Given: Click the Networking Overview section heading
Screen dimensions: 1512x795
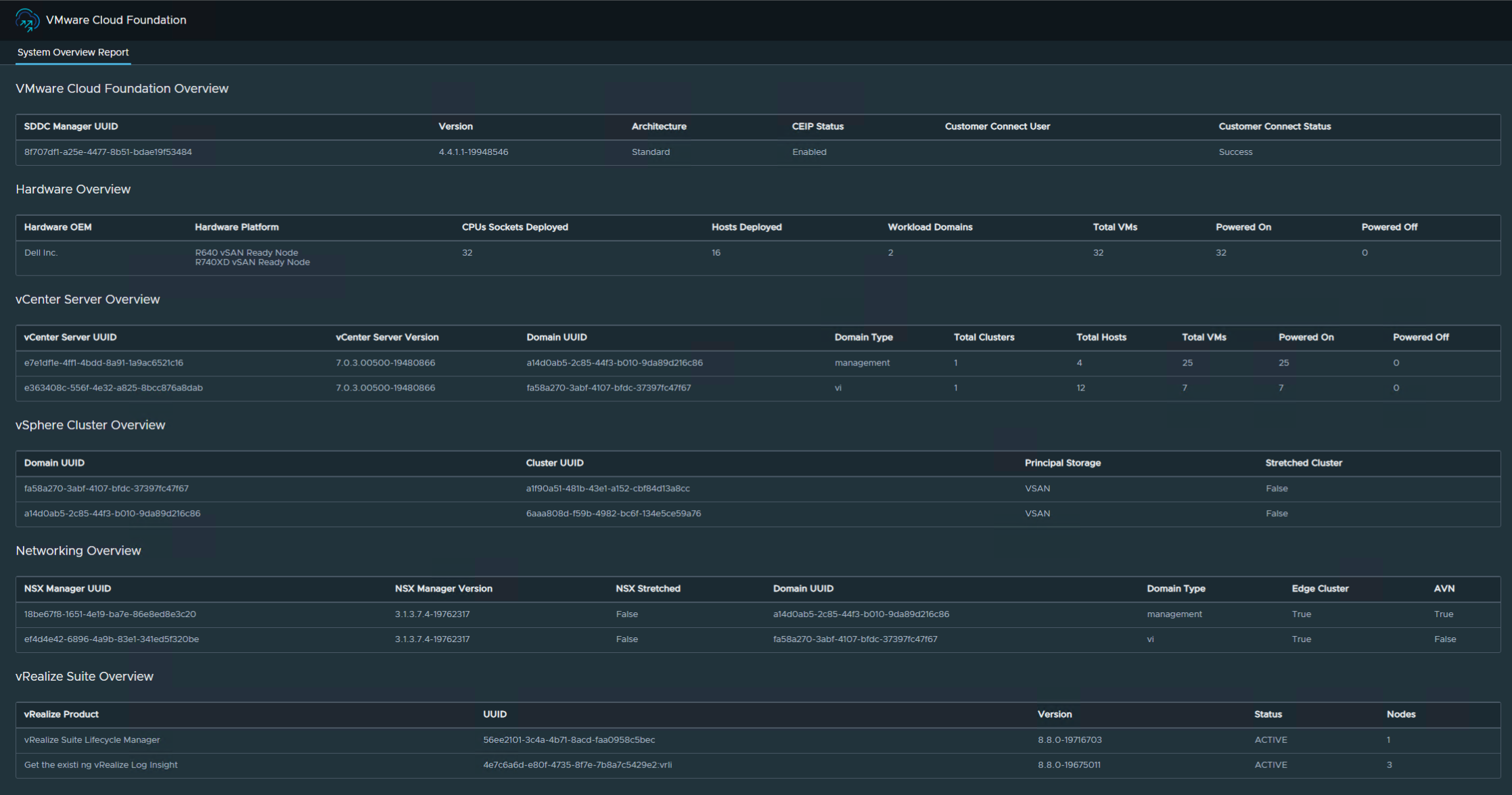Looking at the screenshot, I should pos(78,550).
